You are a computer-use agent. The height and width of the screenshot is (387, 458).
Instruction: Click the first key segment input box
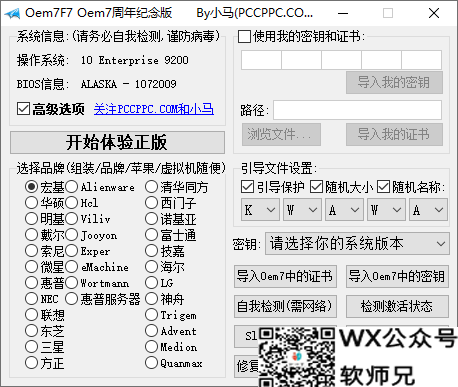pyautogui.click(x=261, y=60)
